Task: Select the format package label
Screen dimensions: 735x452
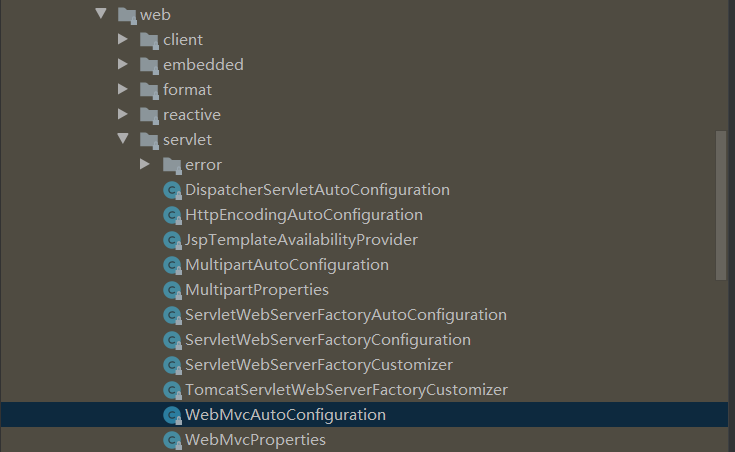Action: click(x=188, y=90)
